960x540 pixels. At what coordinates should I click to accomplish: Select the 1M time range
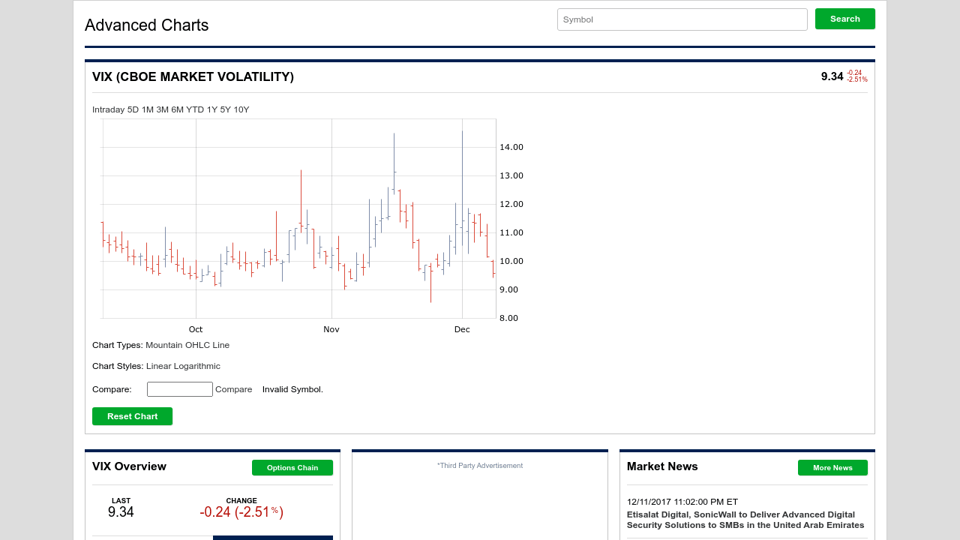coord(147,110)
